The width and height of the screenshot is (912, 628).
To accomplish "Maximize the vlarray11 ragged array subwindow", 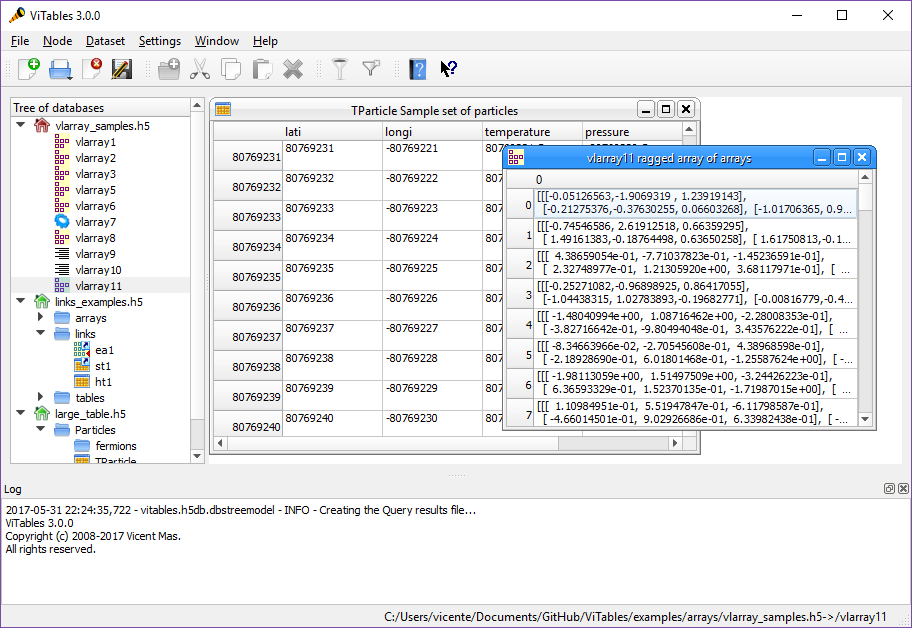I will point(842,157).
